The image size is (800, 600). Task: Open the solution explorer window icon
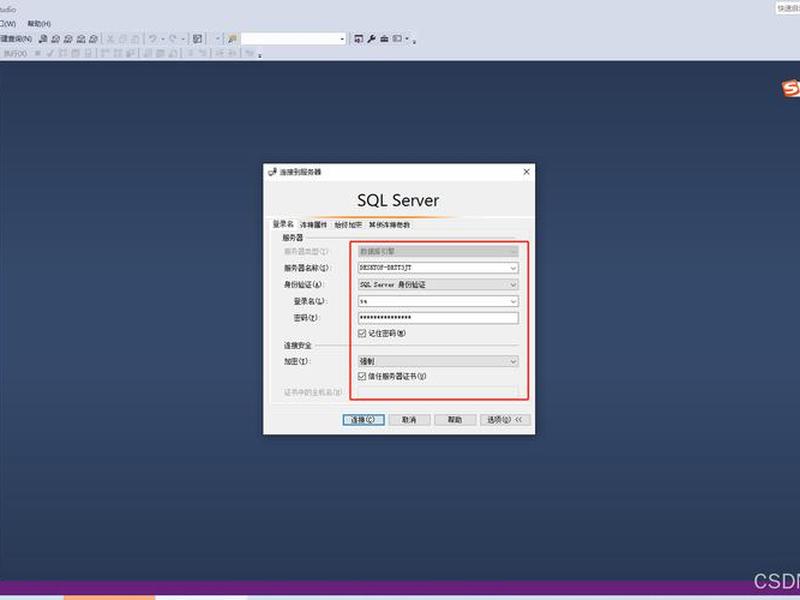click(359, 39)
